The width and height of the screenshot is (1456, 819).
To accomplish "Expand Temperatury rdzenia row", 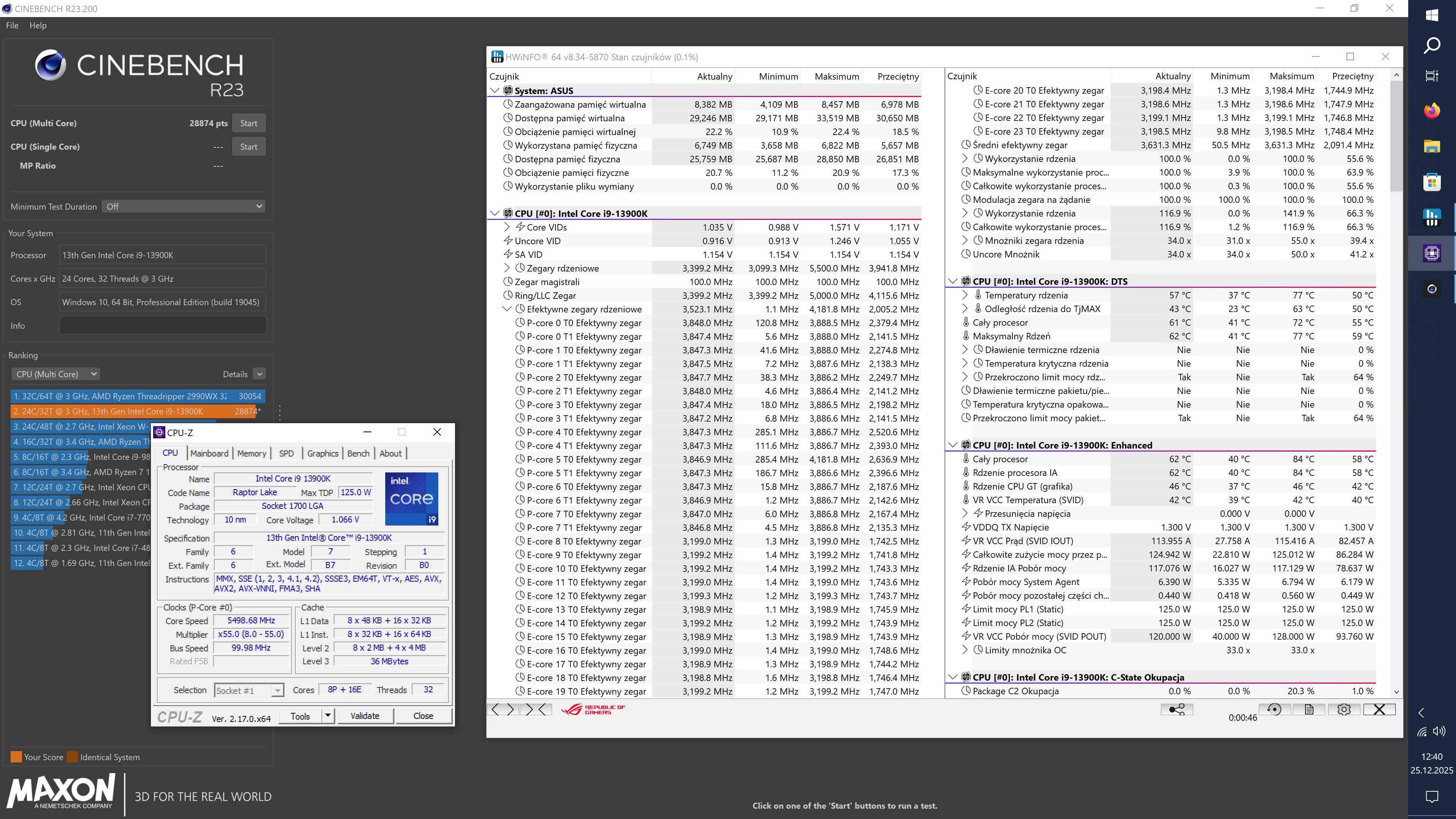I will click(x=965, y=295).
